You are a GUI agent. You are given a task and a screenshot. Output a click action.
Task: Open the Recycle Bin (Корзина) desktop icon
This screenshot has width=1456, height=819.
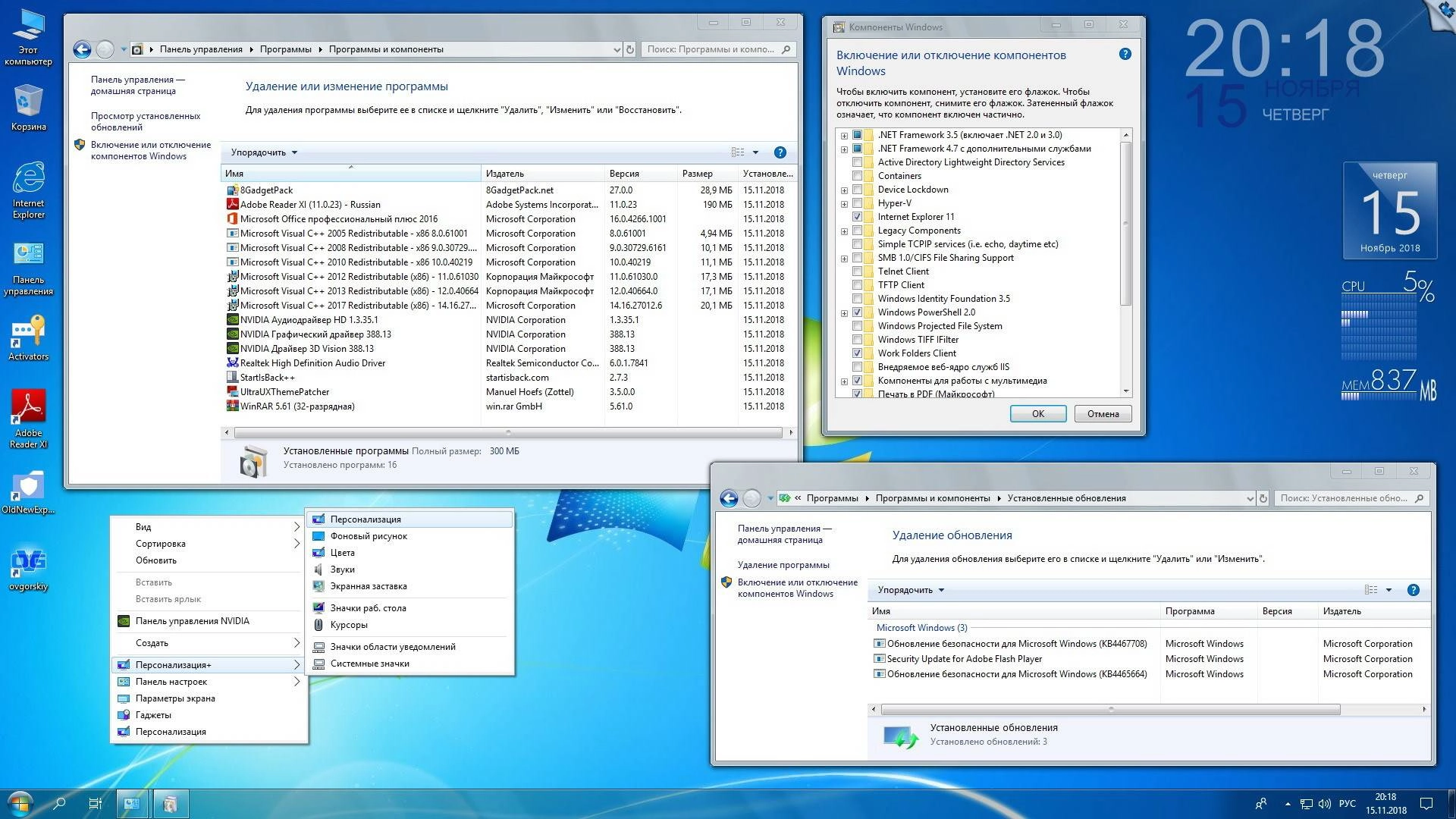[28, 107]
